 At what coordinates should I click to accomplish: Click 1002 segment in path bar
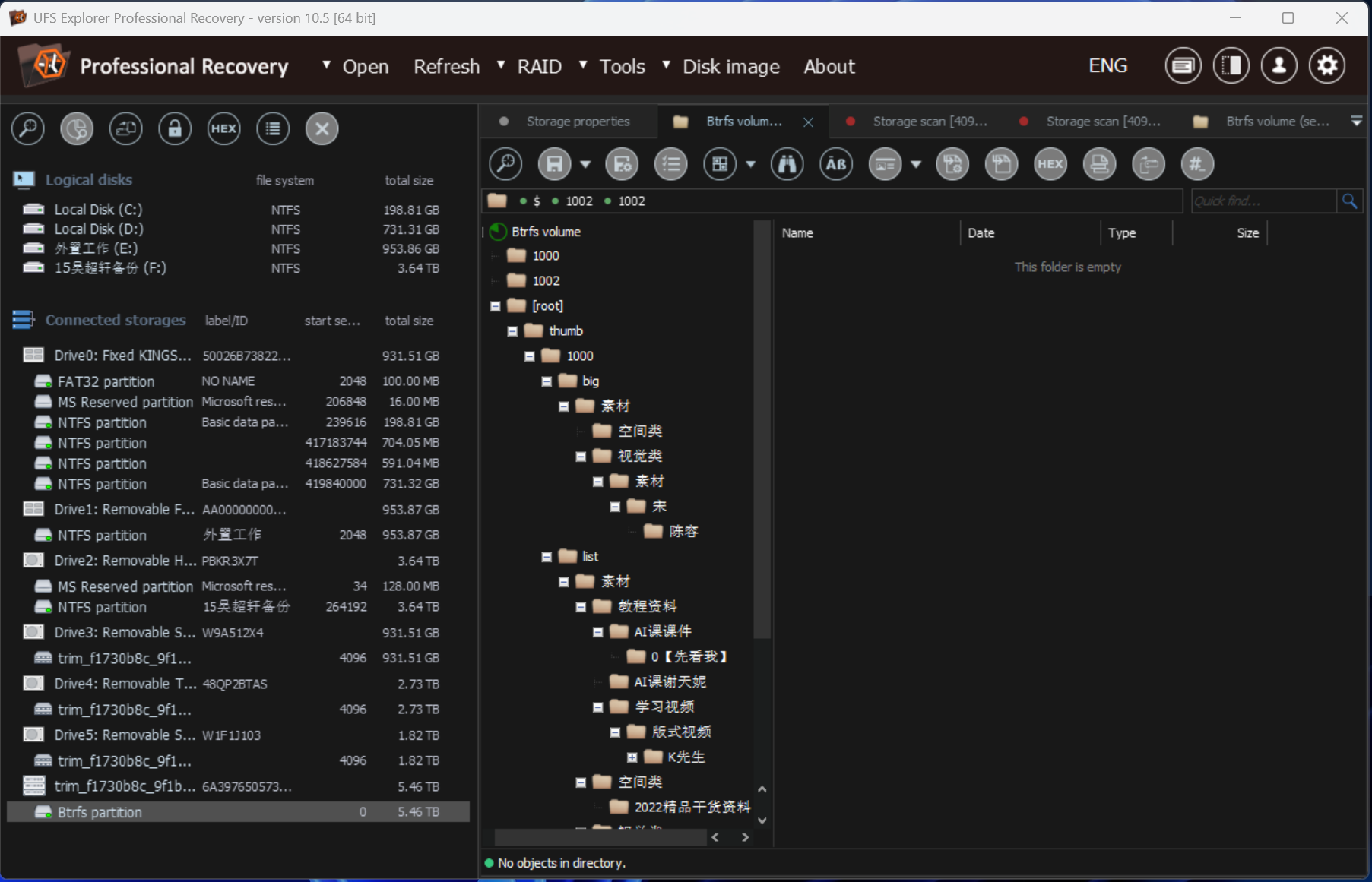(631, 201)
